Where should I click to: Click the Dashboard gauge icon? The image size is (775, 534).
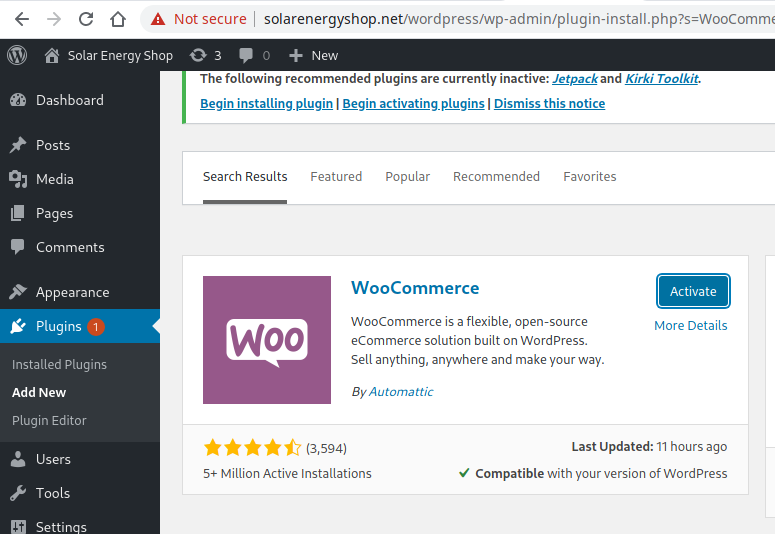[18, 100]
